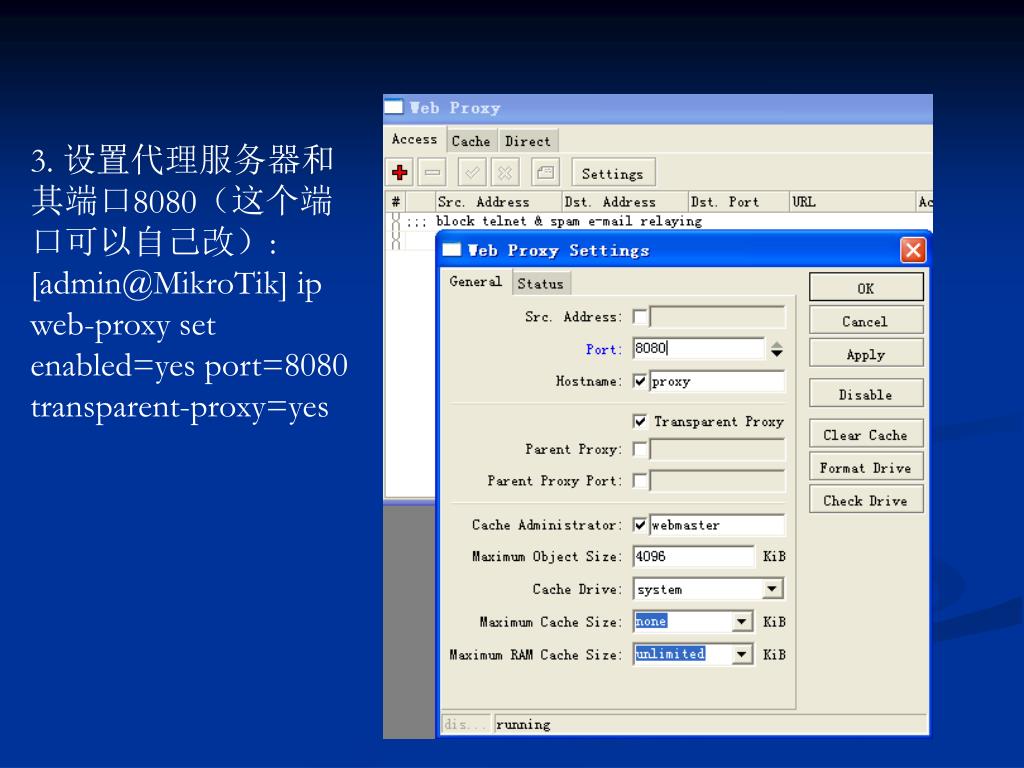
Task: Select the General tab
Action: coord(475,281)
